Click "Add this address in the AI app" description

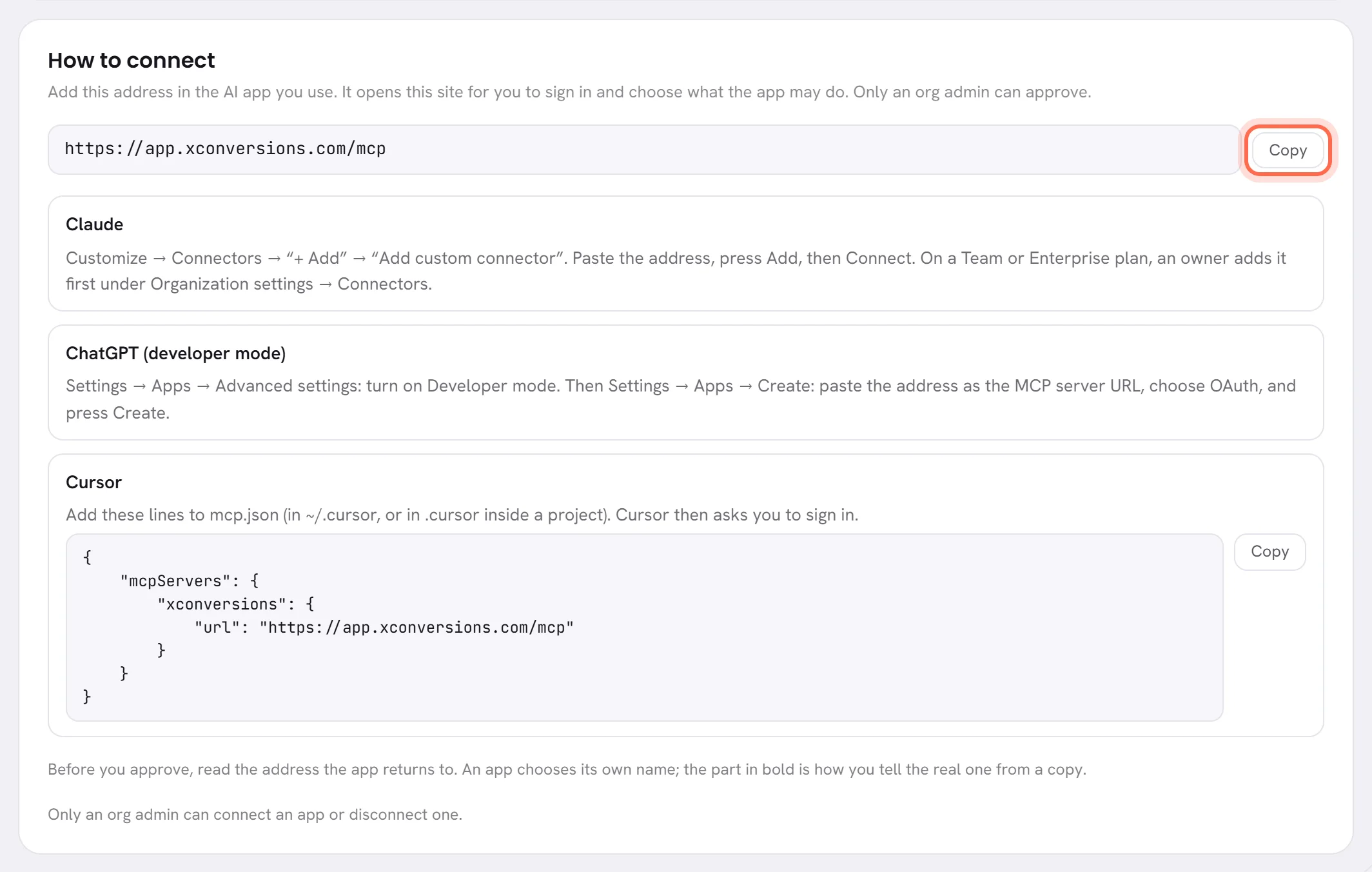(569, 92)
